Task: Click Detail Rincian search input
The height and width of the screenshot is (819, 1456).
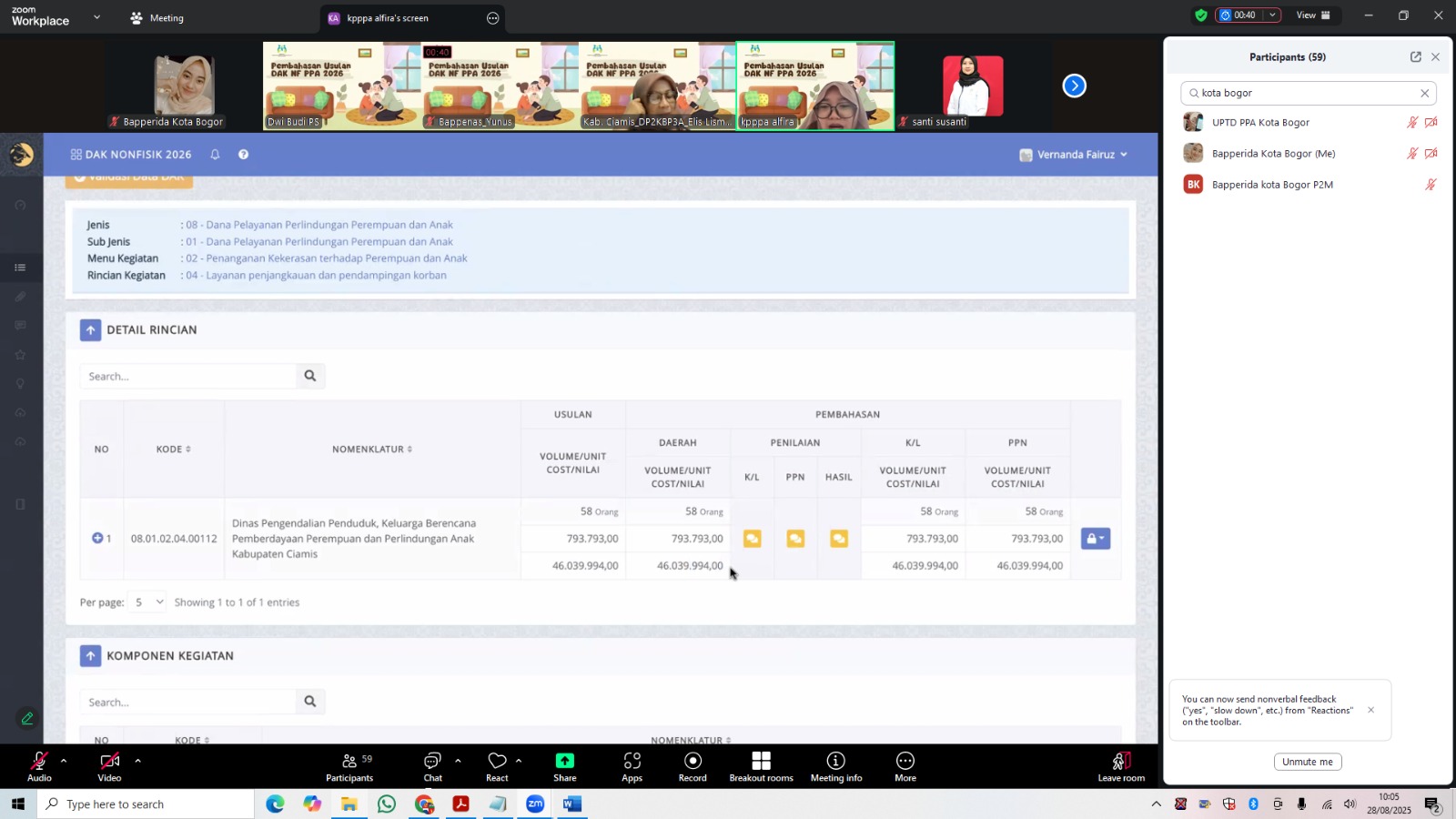Action: [x=188, y=376]
